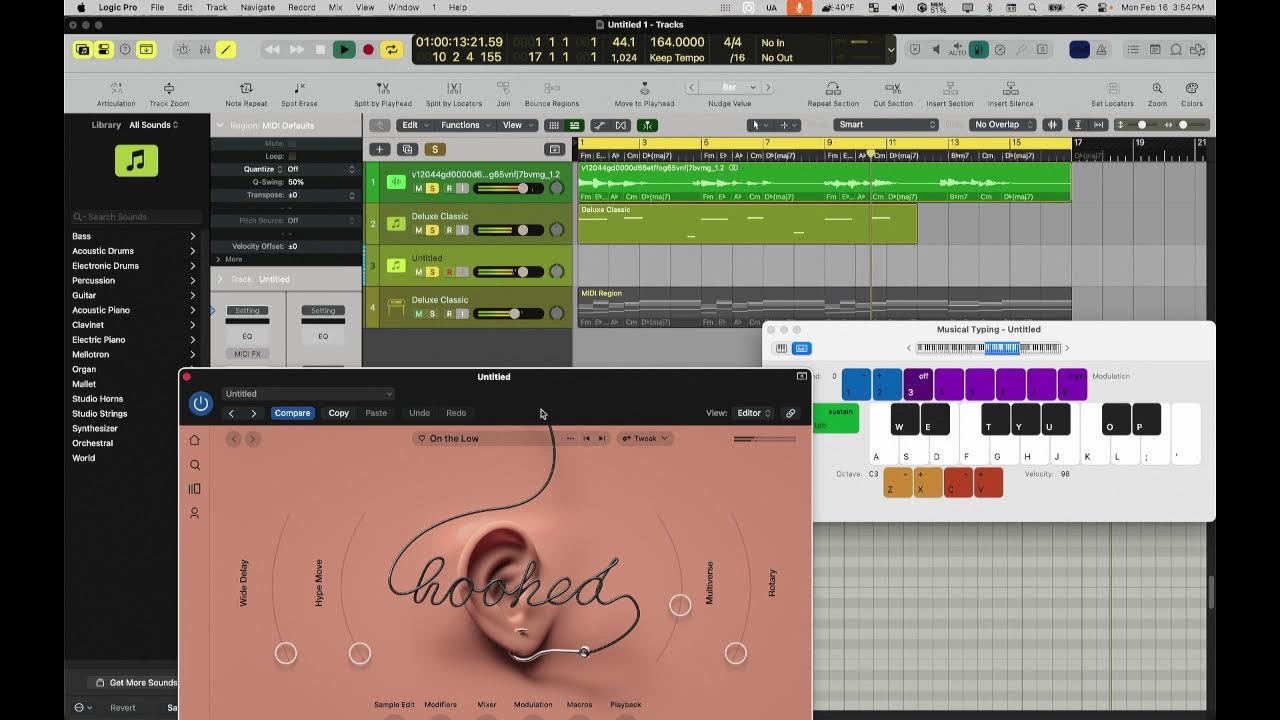Click the Forward transport button
The image size is (1280, 720).
click(x=297, y=49)
